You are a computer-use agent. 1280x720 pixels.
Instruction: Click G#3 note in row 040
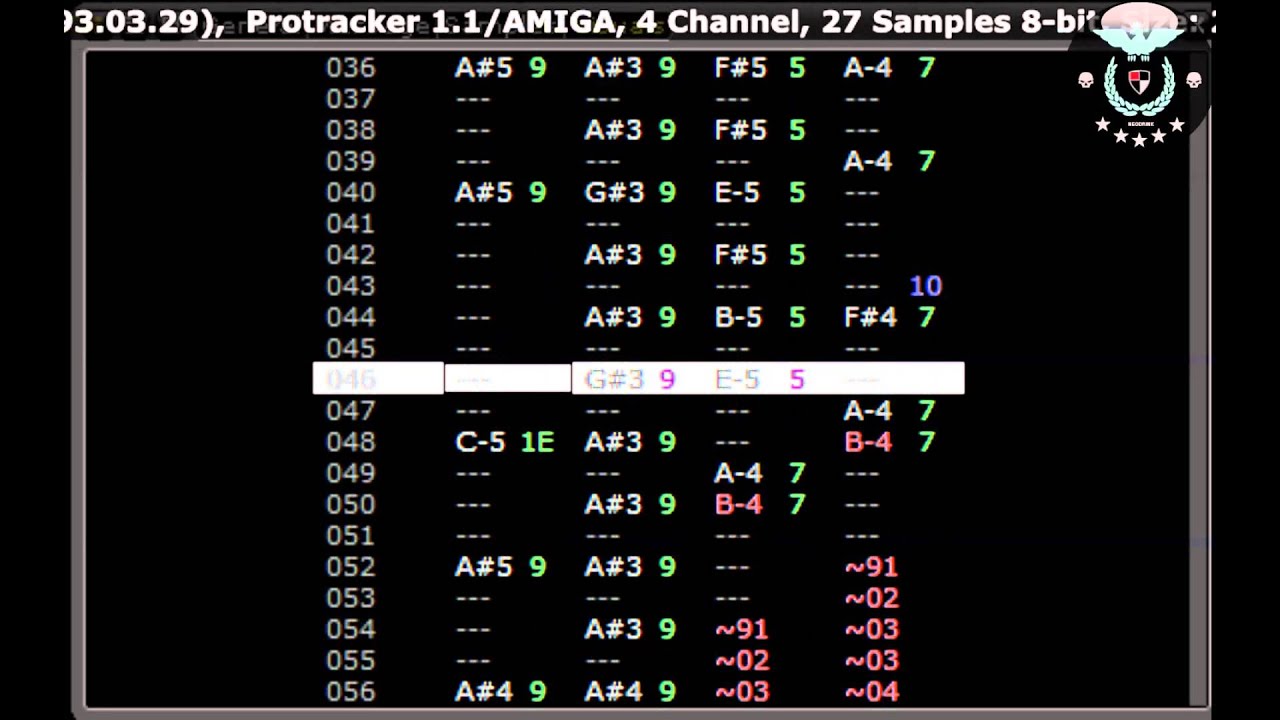tap(614, 192)
